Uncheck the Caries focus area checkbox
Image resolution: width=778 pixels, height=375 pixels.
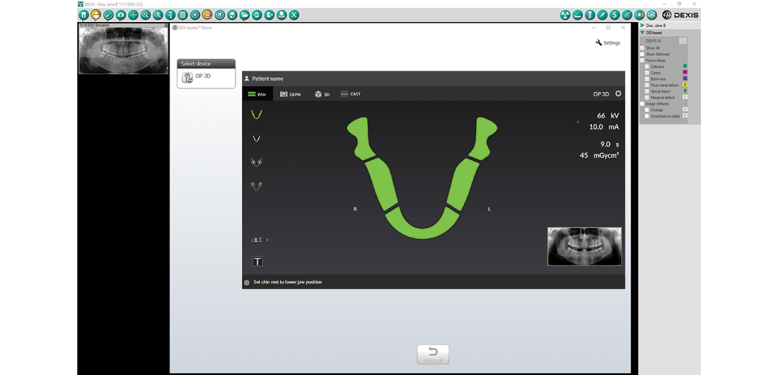pos(647,72)
